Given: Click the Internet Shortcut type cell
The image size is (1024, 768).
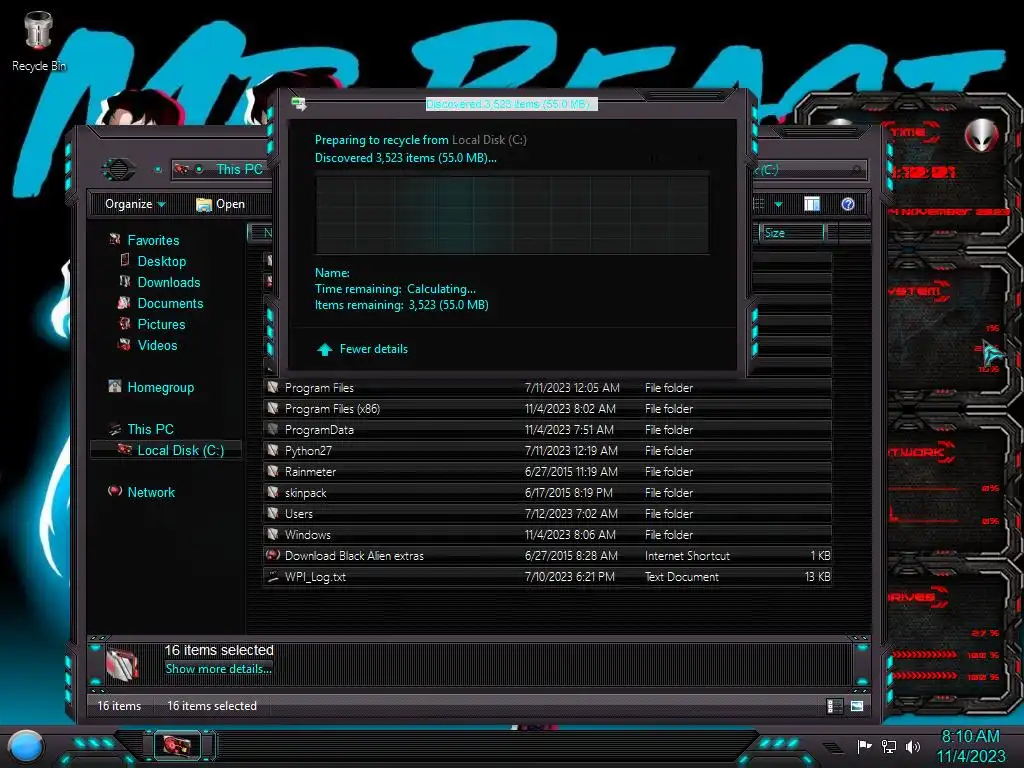Looking at the screenshot, I should click(x=687, y=556).
